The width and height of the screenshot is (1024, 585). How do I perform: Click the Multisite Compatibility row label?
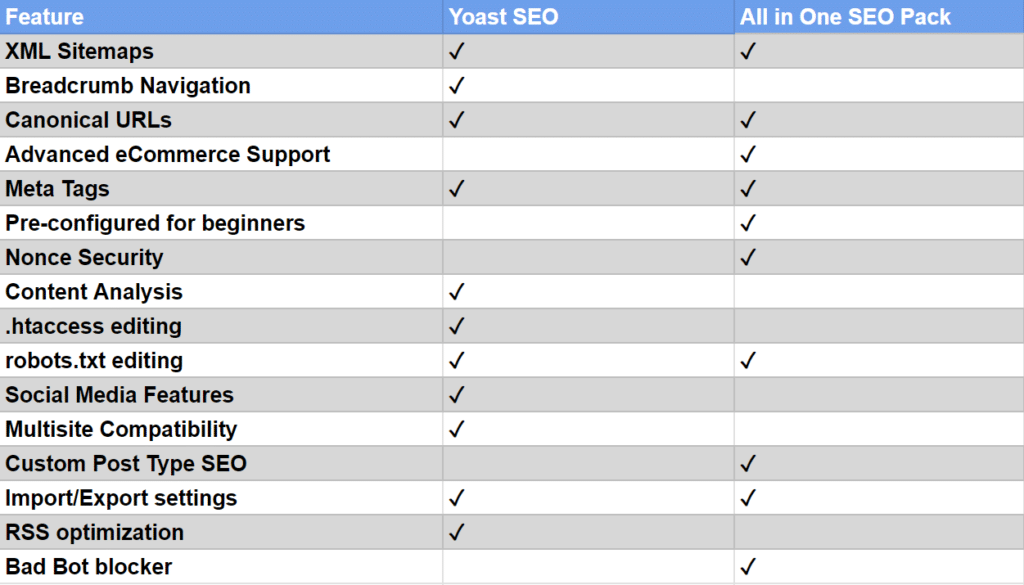(x=121, y=429)
